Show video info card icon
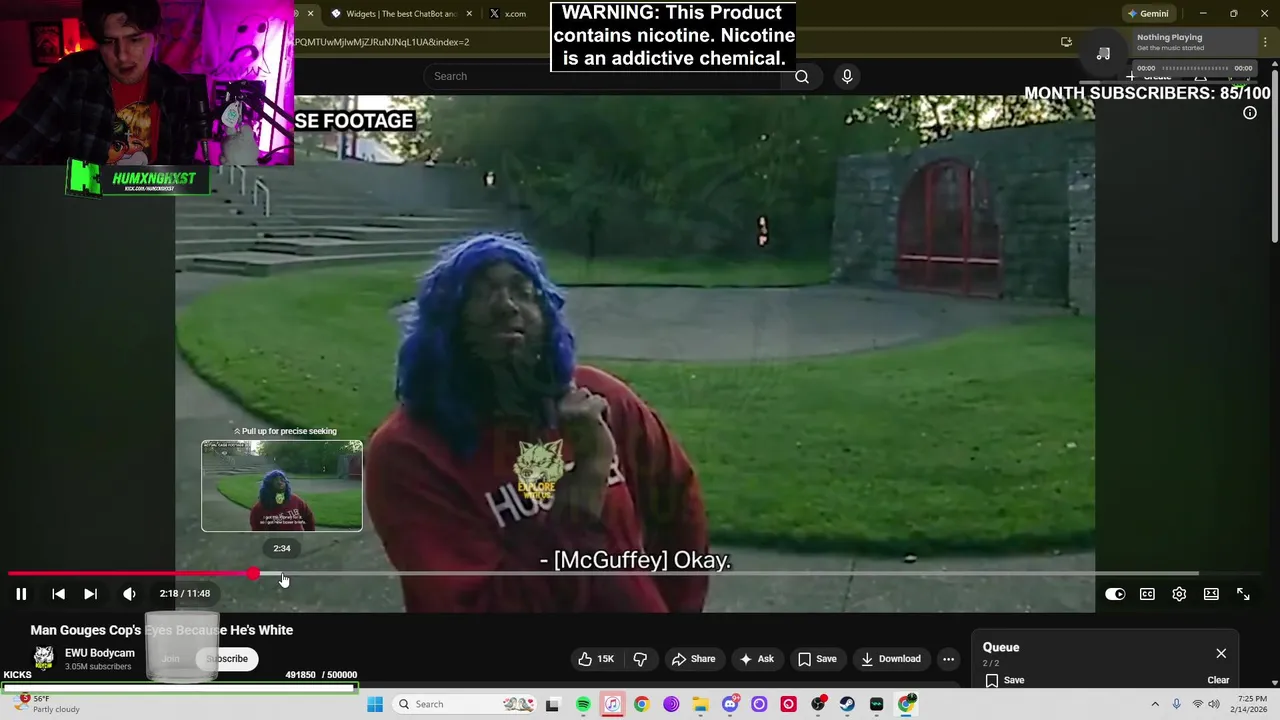The width and height of the screenshot is (1280, 720). [1250, 113]
